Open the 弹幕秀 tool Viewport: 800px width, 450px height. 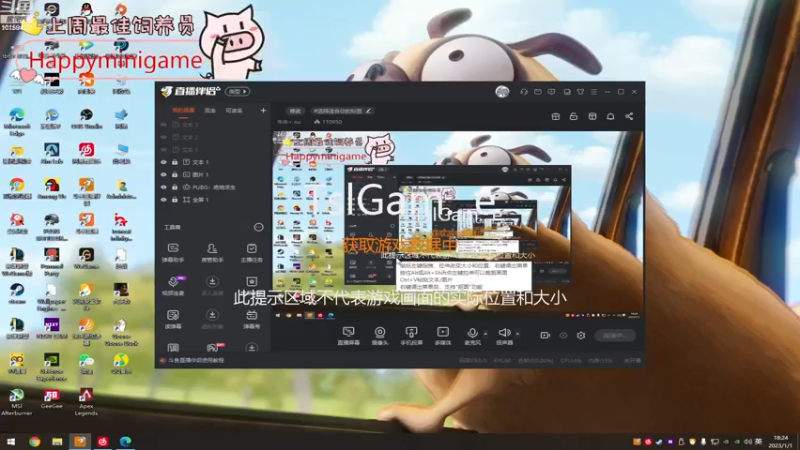[252, 319]
